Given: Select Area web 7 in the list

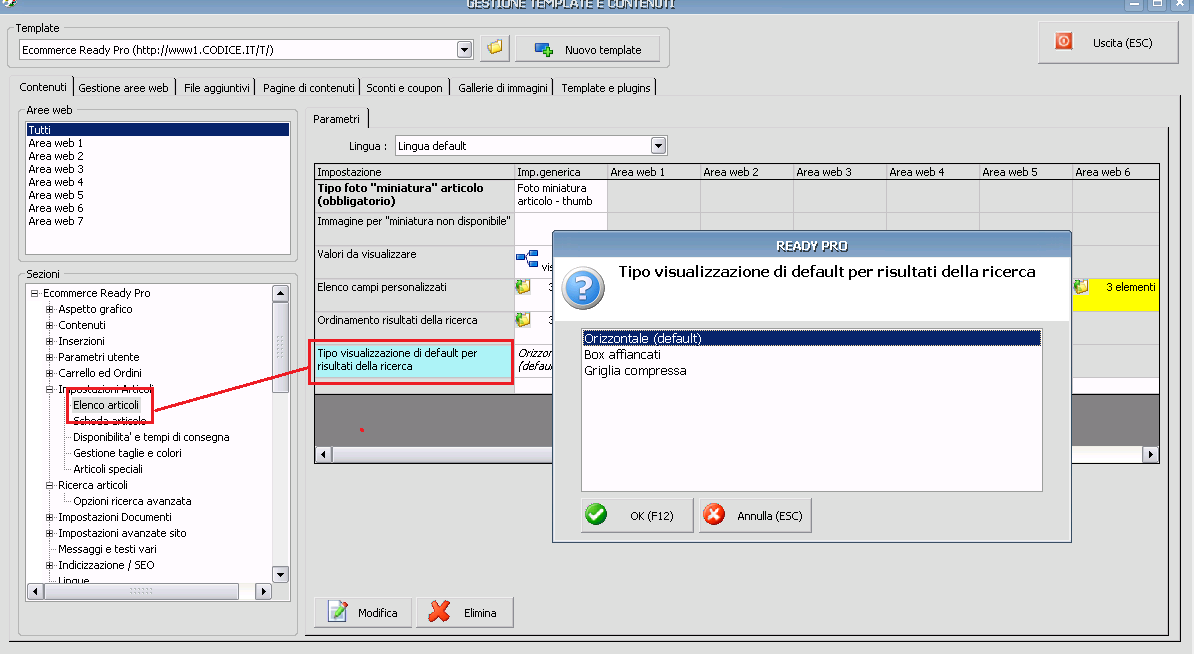Looking at the screenshot, I should 158,221.
